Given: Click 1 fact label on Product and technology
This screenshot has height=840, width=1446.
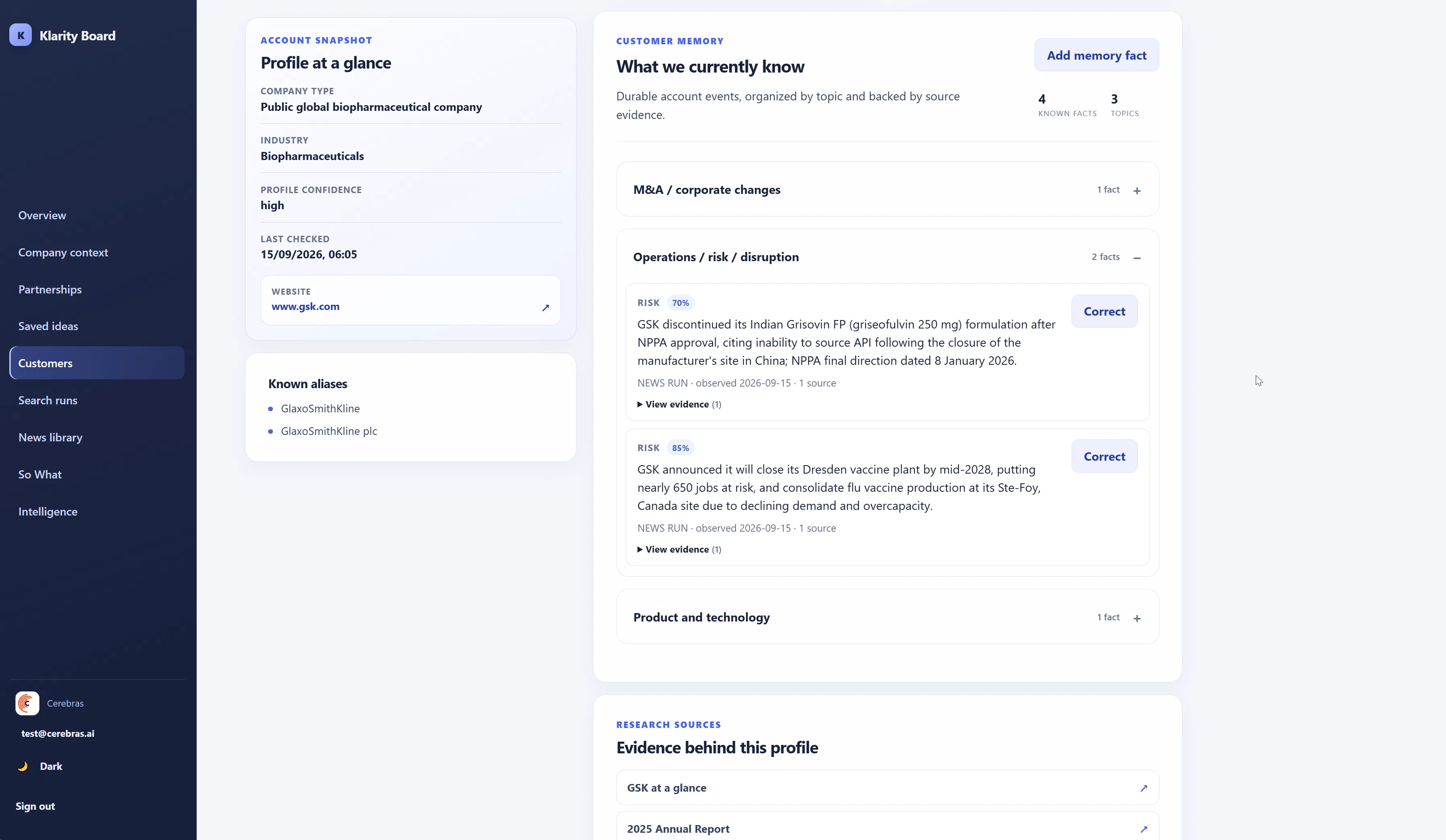Looking at the screenshot, I should tap(1108, 618).
